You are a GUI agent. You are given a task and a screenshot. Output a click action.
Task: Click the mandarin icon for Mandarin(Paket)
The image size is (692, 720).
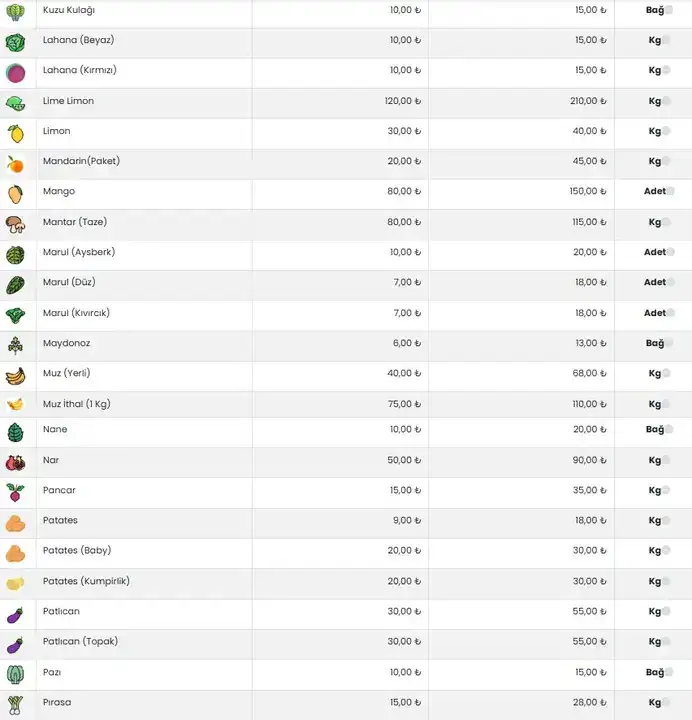tap(15, 164)
